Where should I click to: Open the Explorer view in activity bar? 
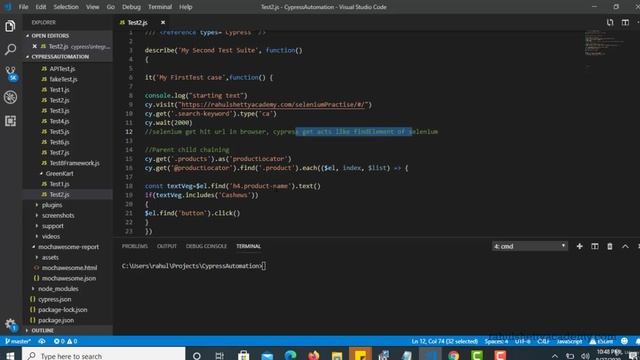pyautogui.click(x=10, y=26)
